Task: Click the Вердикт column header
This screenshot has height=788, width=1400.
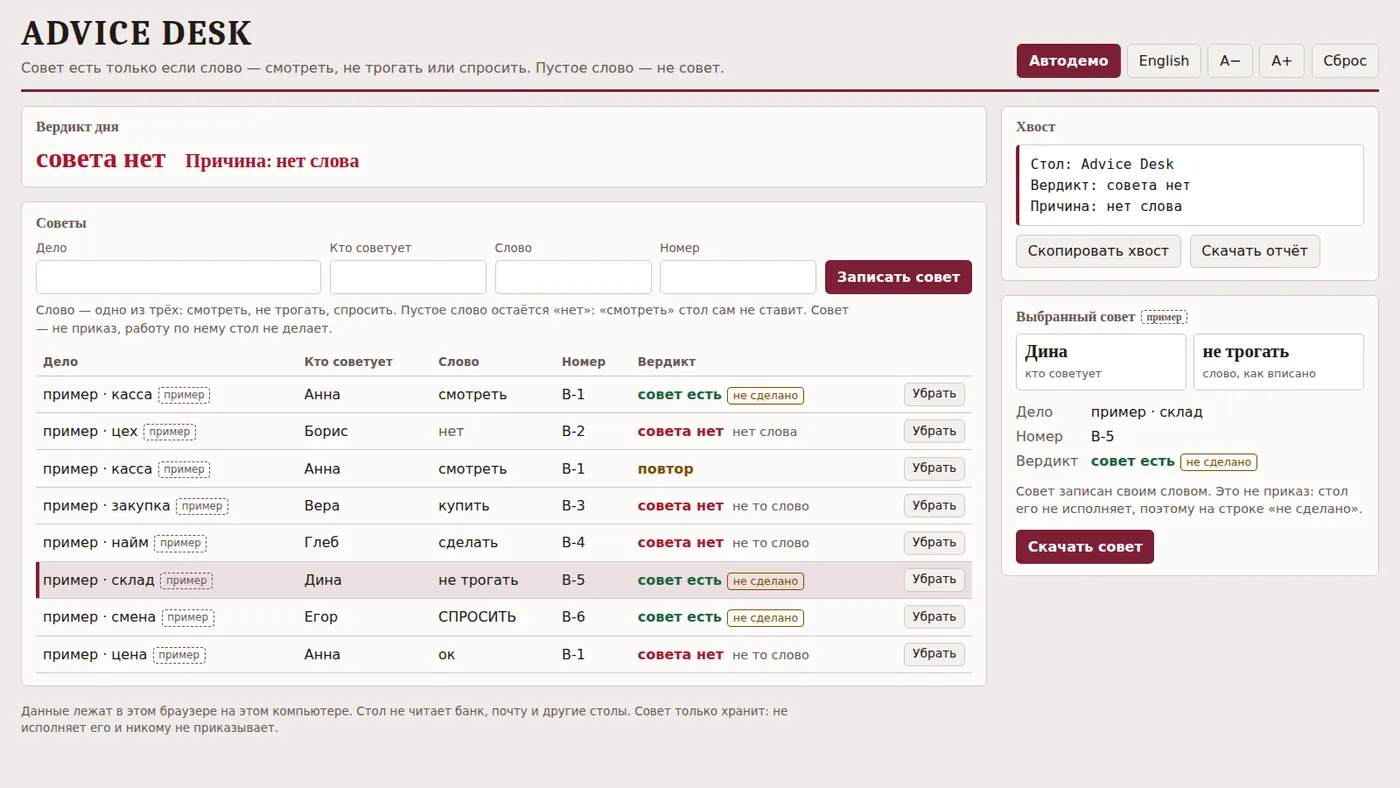Action: (x=666, y=362)
